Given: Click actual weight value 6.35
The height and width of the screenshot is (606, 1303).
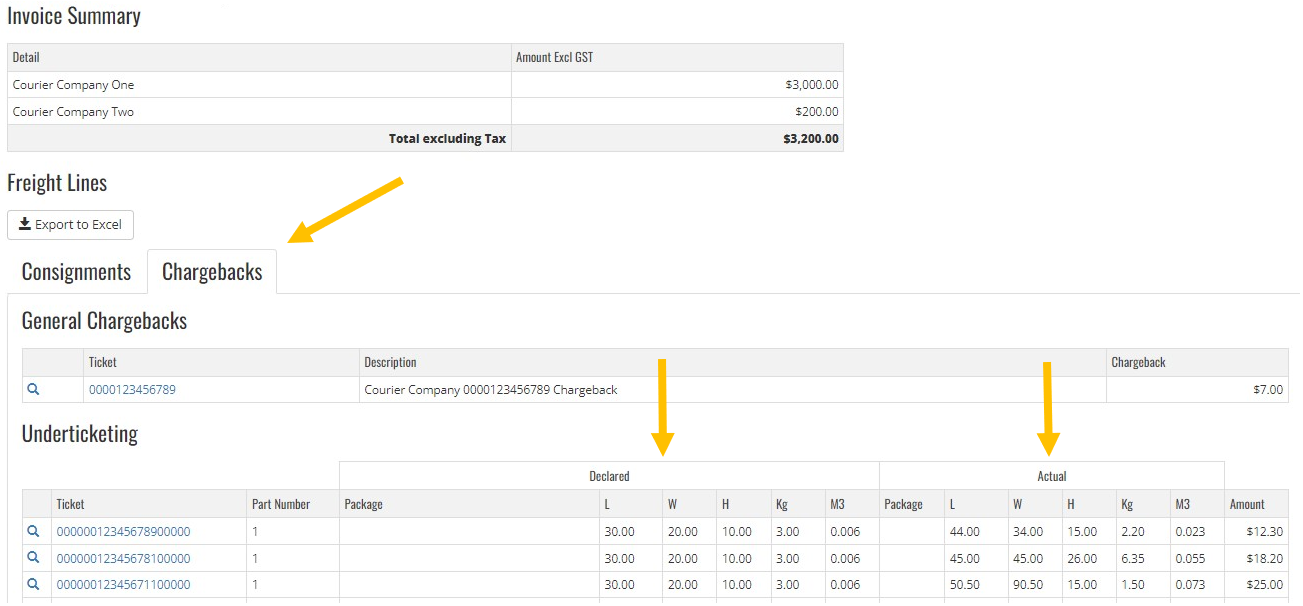Looking at the screenshot, I should click(1134, 559).
